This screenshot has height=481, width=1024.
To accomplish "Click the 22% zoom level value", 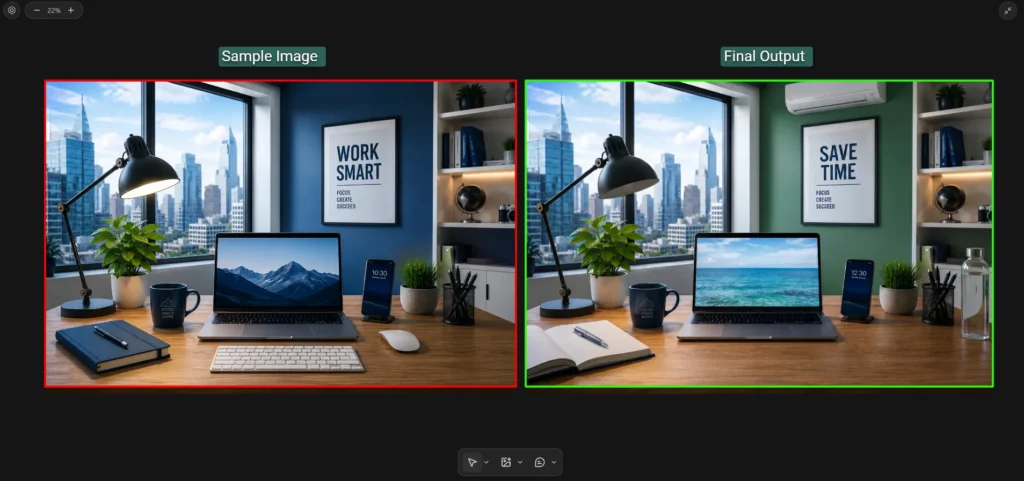I will 54,10.
